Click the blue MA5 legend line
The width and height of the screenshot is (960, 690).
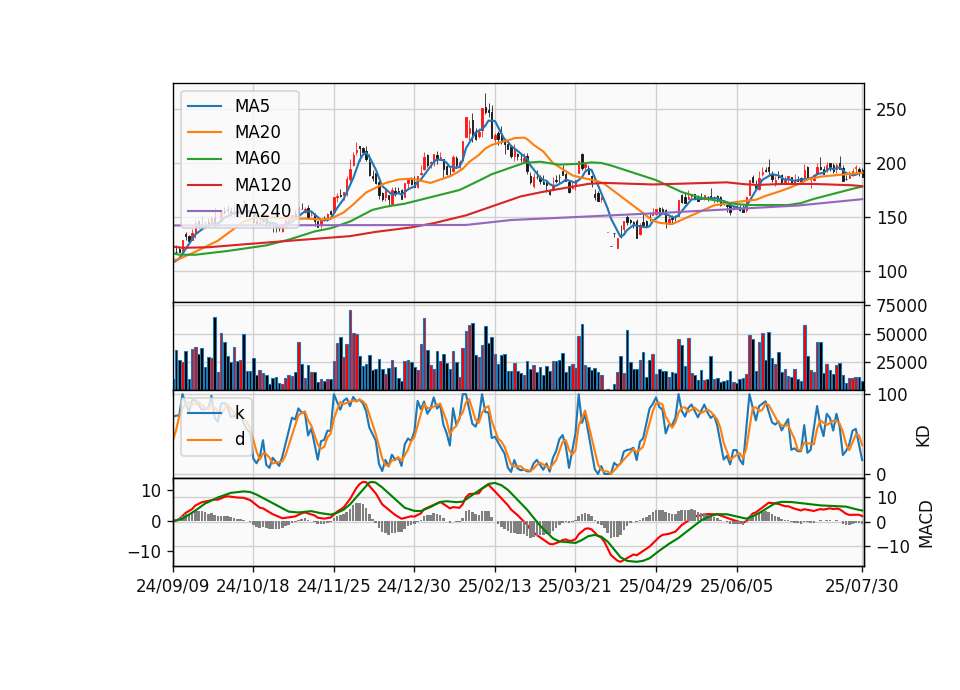tap(204, 107)
